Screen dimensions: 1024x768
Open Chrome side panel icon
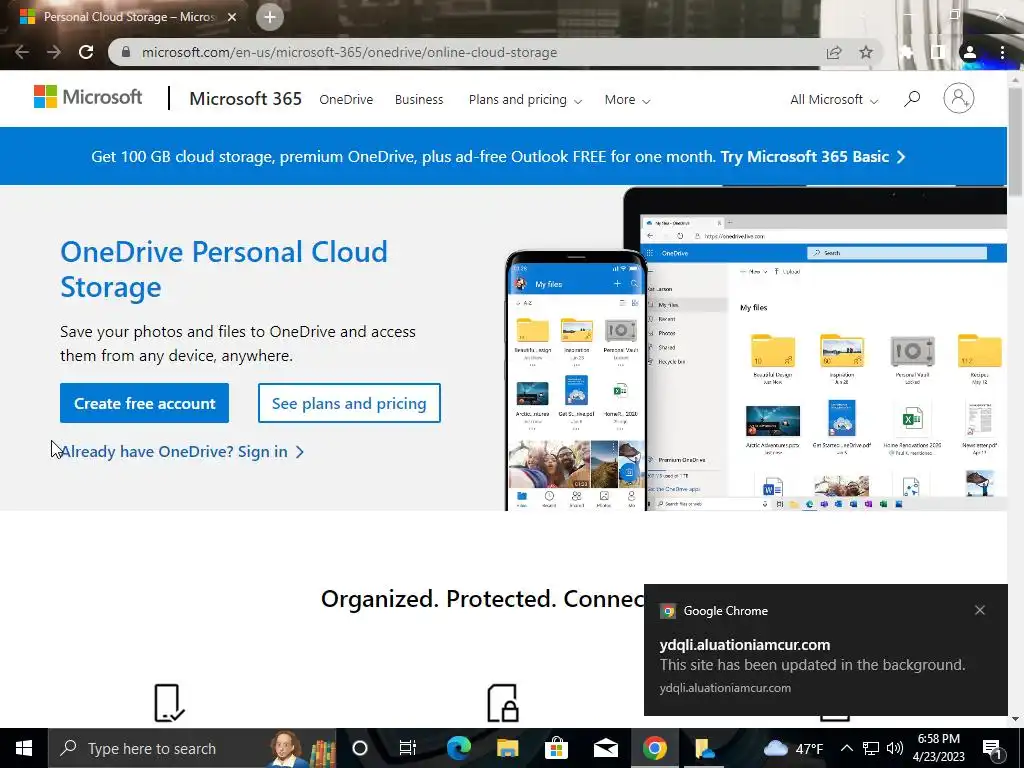point(938,52)
